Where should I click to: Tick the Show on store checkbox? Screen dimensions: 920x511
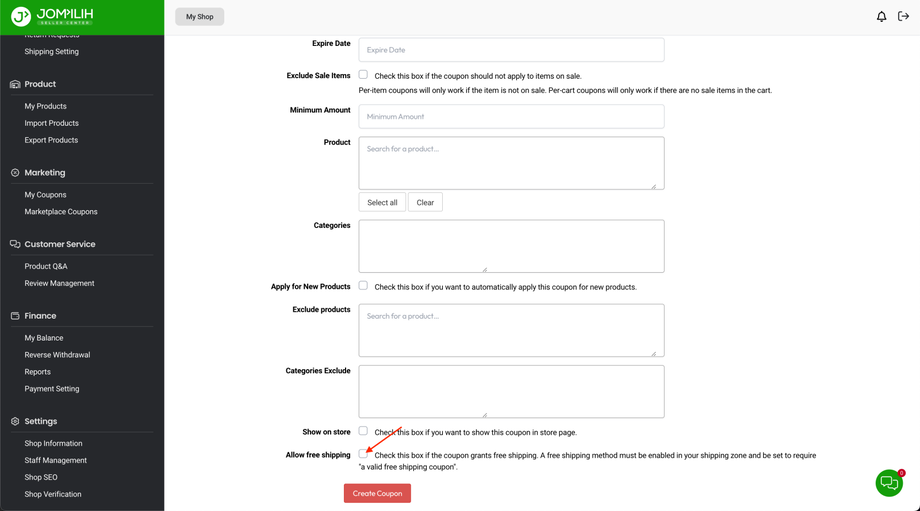(363, 431)
